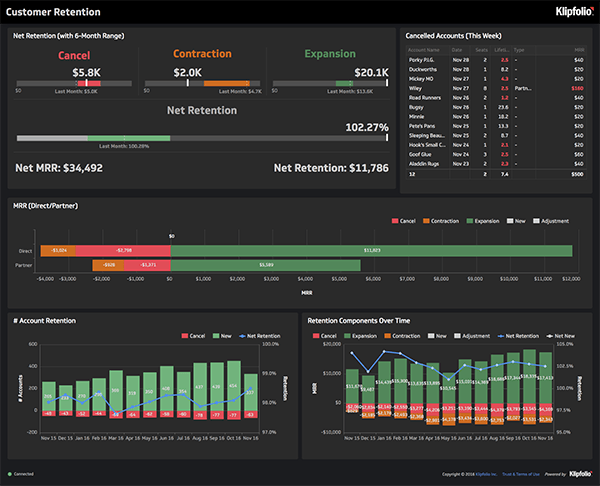Screen dimensions: 600x486
Task: Toggle New series in Account Retention legend
Action: [222, 336]
